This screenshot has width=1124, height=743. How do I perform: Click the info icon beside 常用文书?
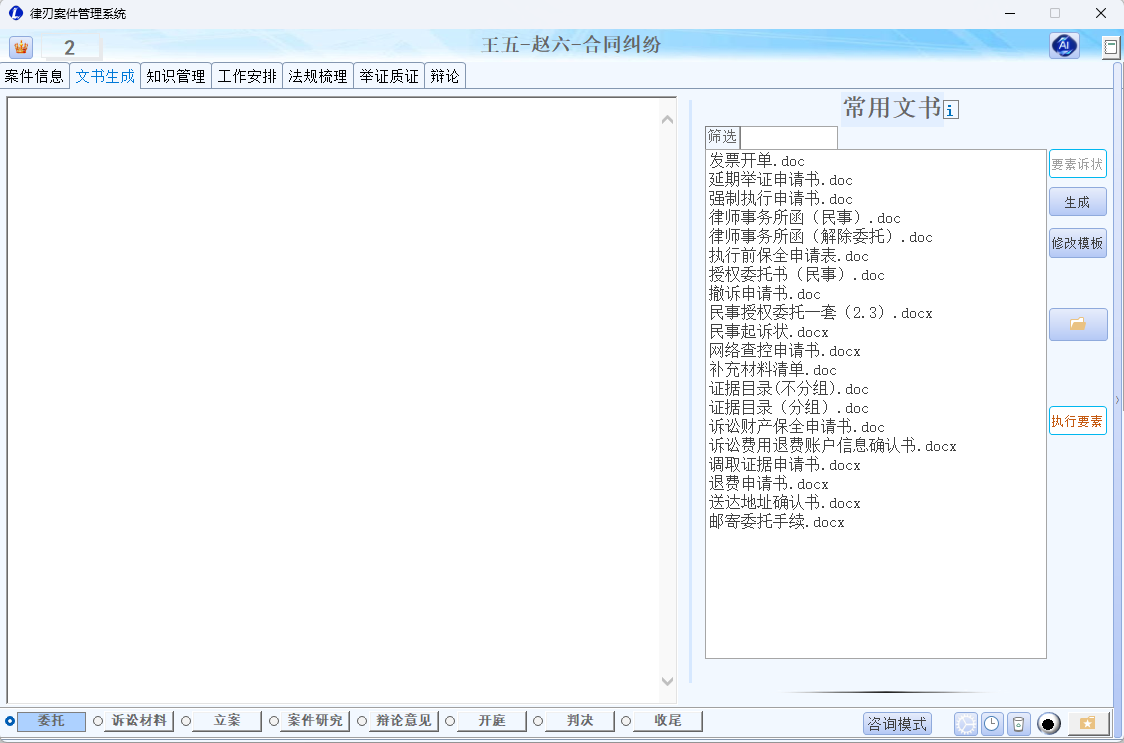click(x=951, y=110)
